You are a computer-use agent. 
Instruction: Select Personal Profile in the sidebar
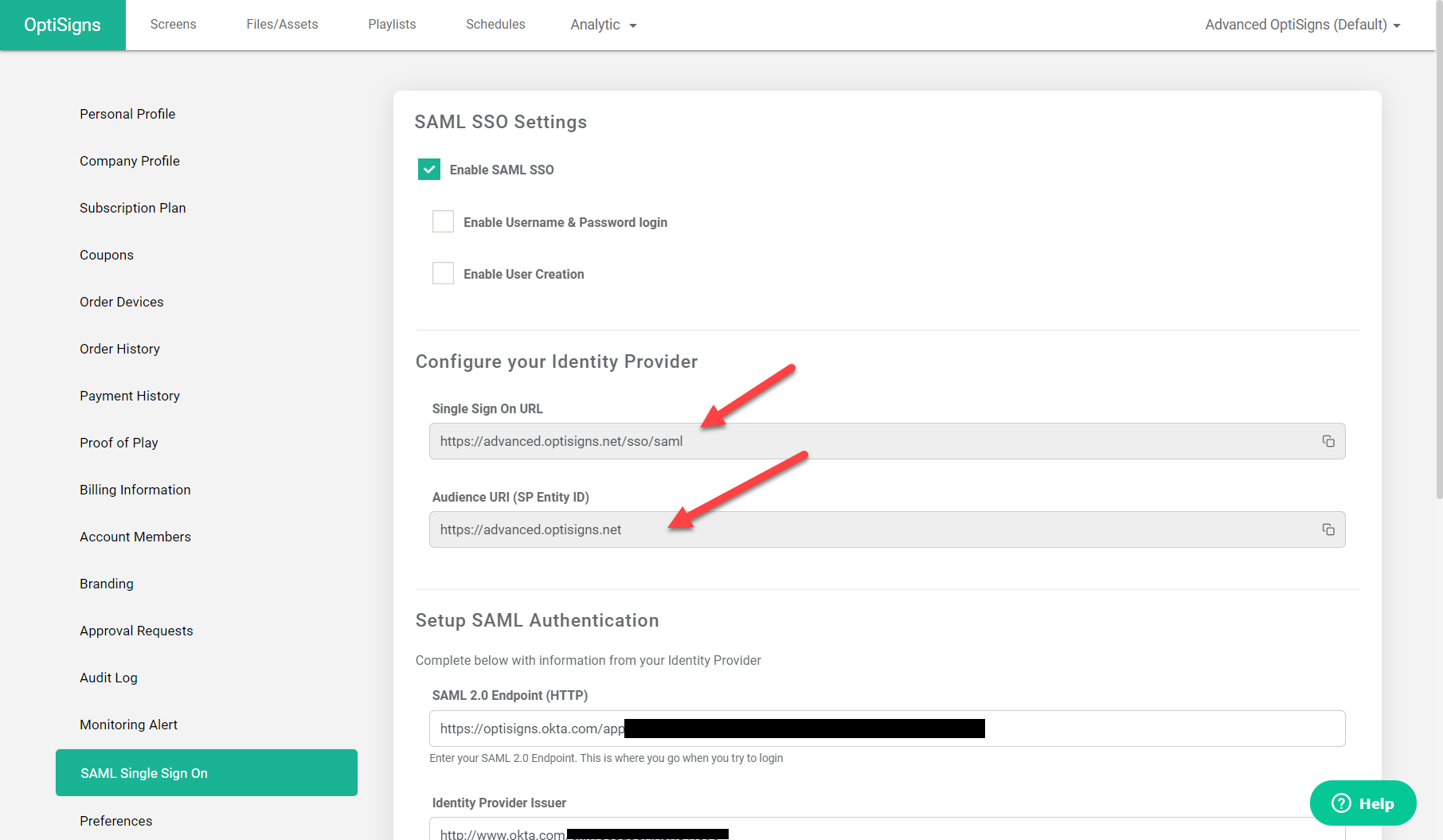point(127,114)
